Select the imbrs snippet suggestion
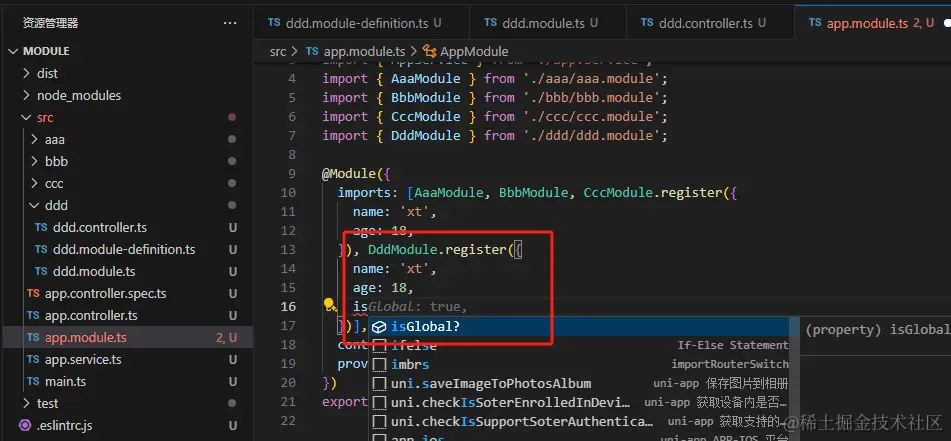Viewport: 951px width, 441px height. click(579, 365)
